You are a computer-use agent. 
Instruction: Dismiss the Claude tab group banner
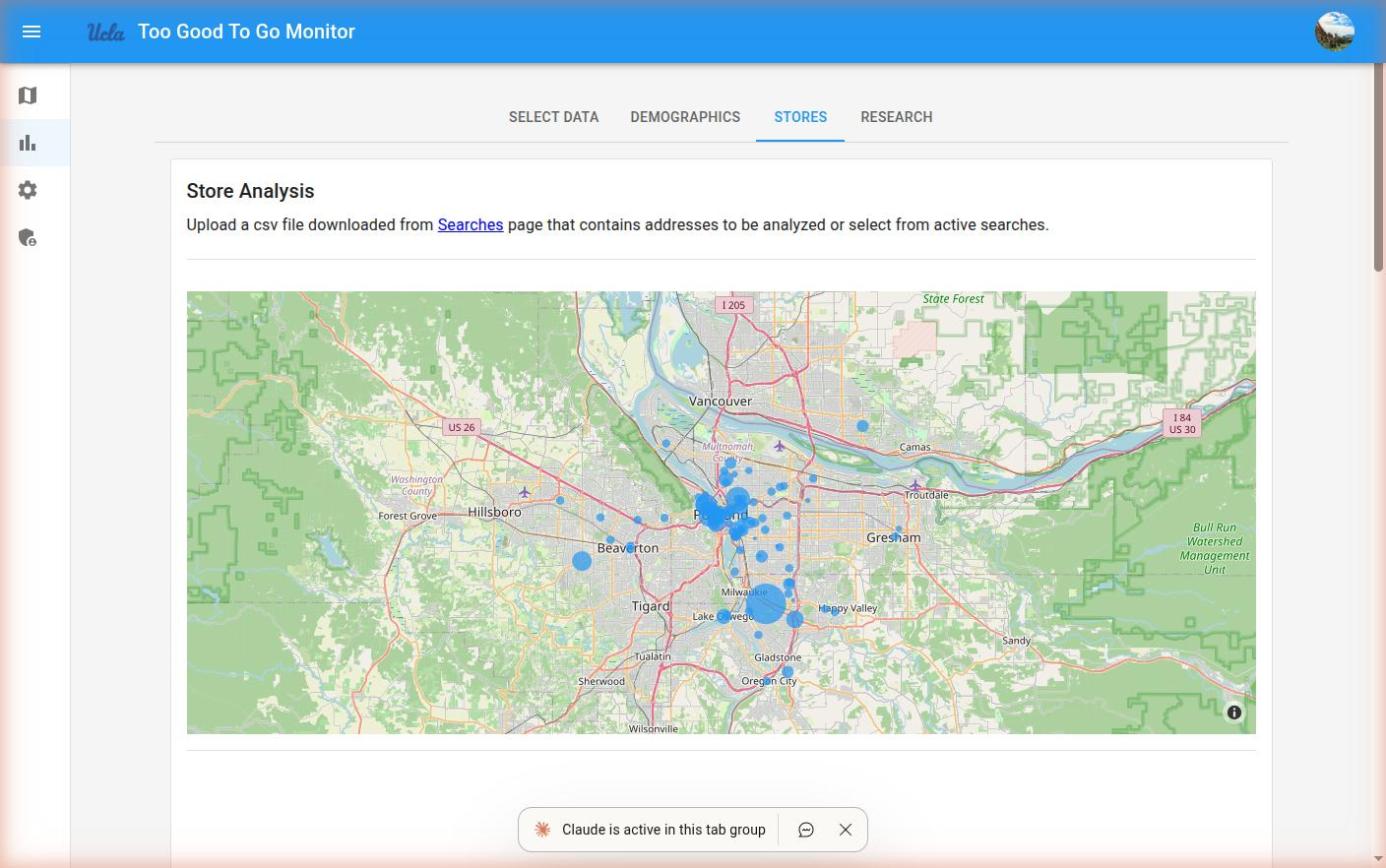pyautogui.click(x=846, y=830)
